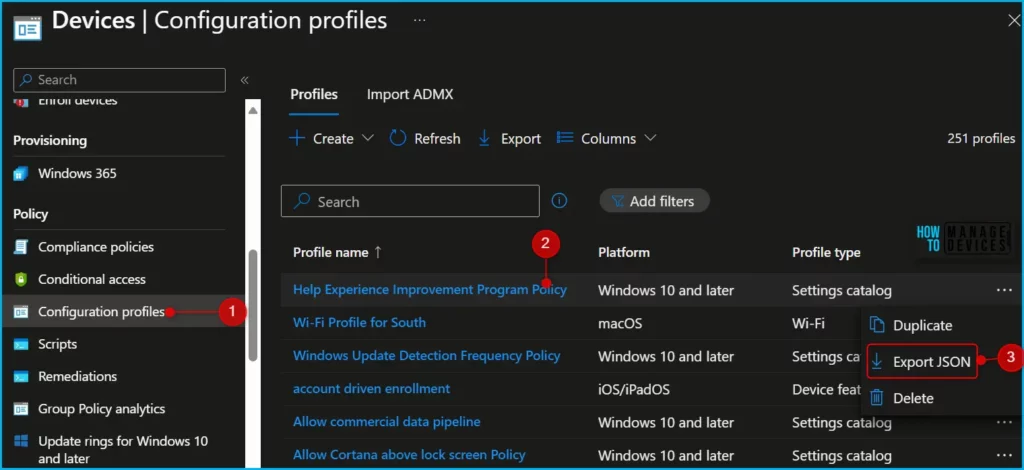Screen dimensions: 1024x470
Task: Expand the Columns dropdown chevron
Action: [650, 138]
